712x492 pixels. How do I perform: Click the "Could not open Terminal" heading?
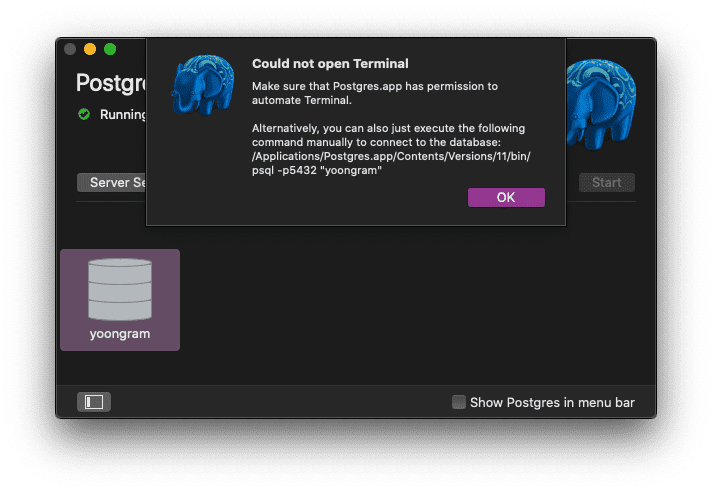pos(330,64)
